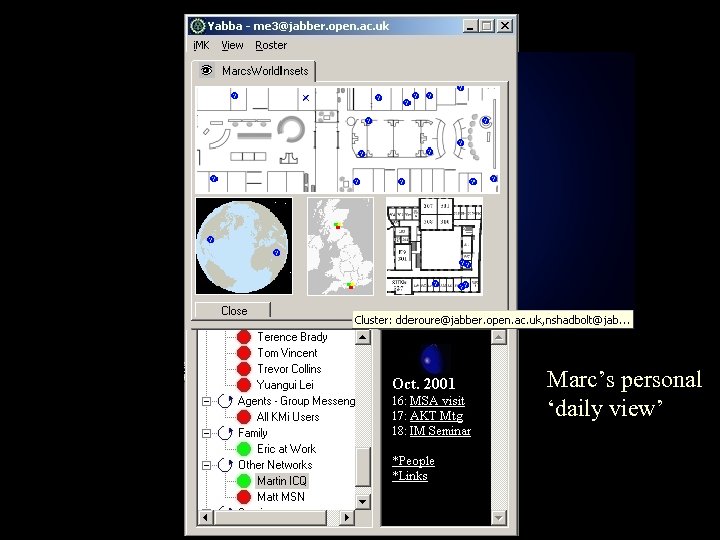
Task: Open the Roster menu
Action: click(271, 45)
